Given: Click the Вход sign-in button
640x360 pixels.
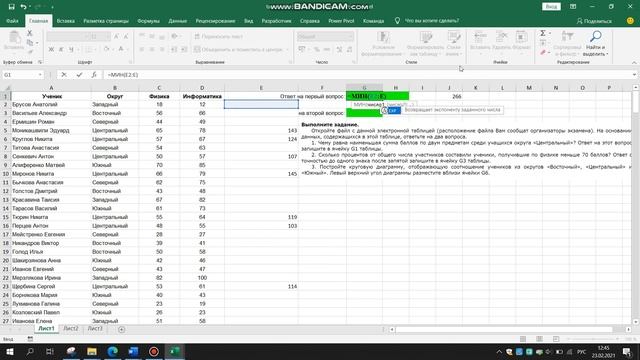Looking at the screenshot, I should pyautogui.click(x=551, y=7).
